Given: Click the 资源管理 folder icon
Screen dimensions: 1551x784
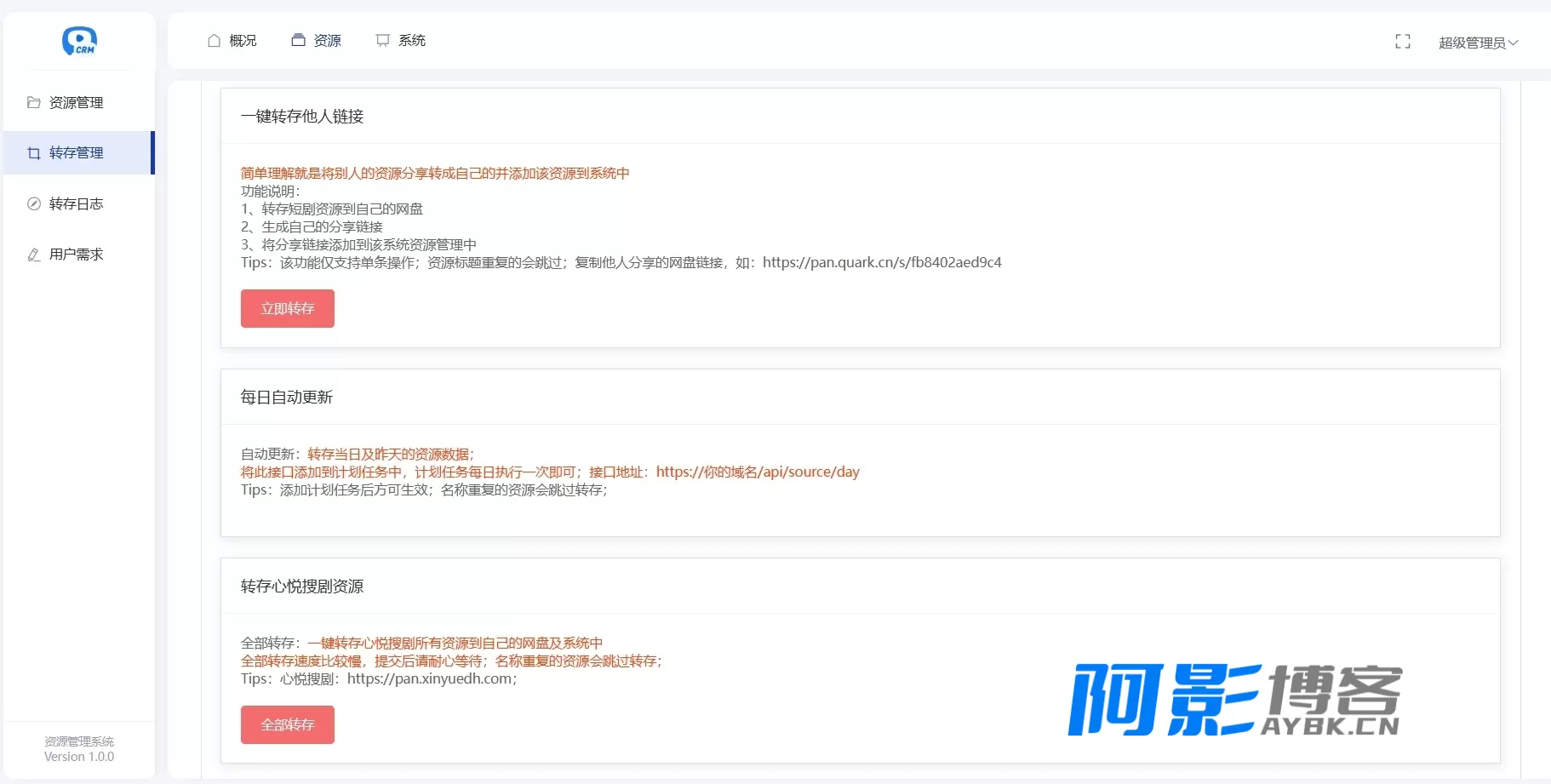Looking at the screenshot, I should pos(34,102).
